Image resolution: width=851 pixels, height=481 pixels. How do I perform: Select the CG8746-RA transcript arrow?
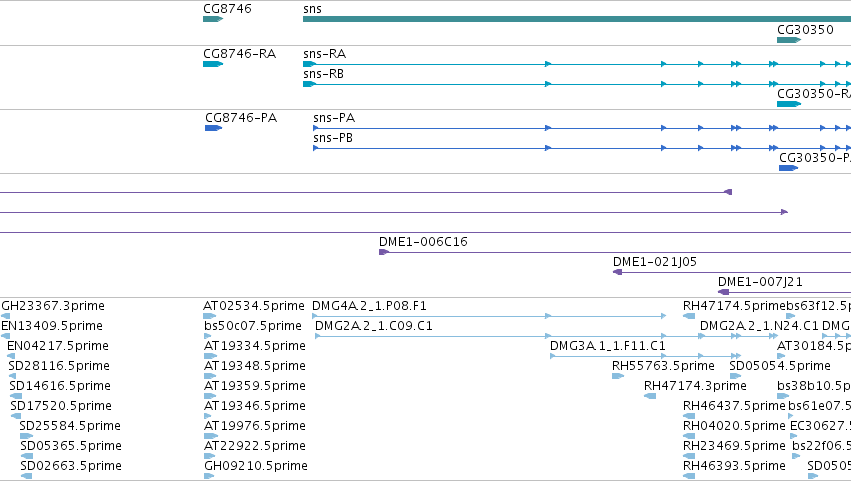[213, 64]
